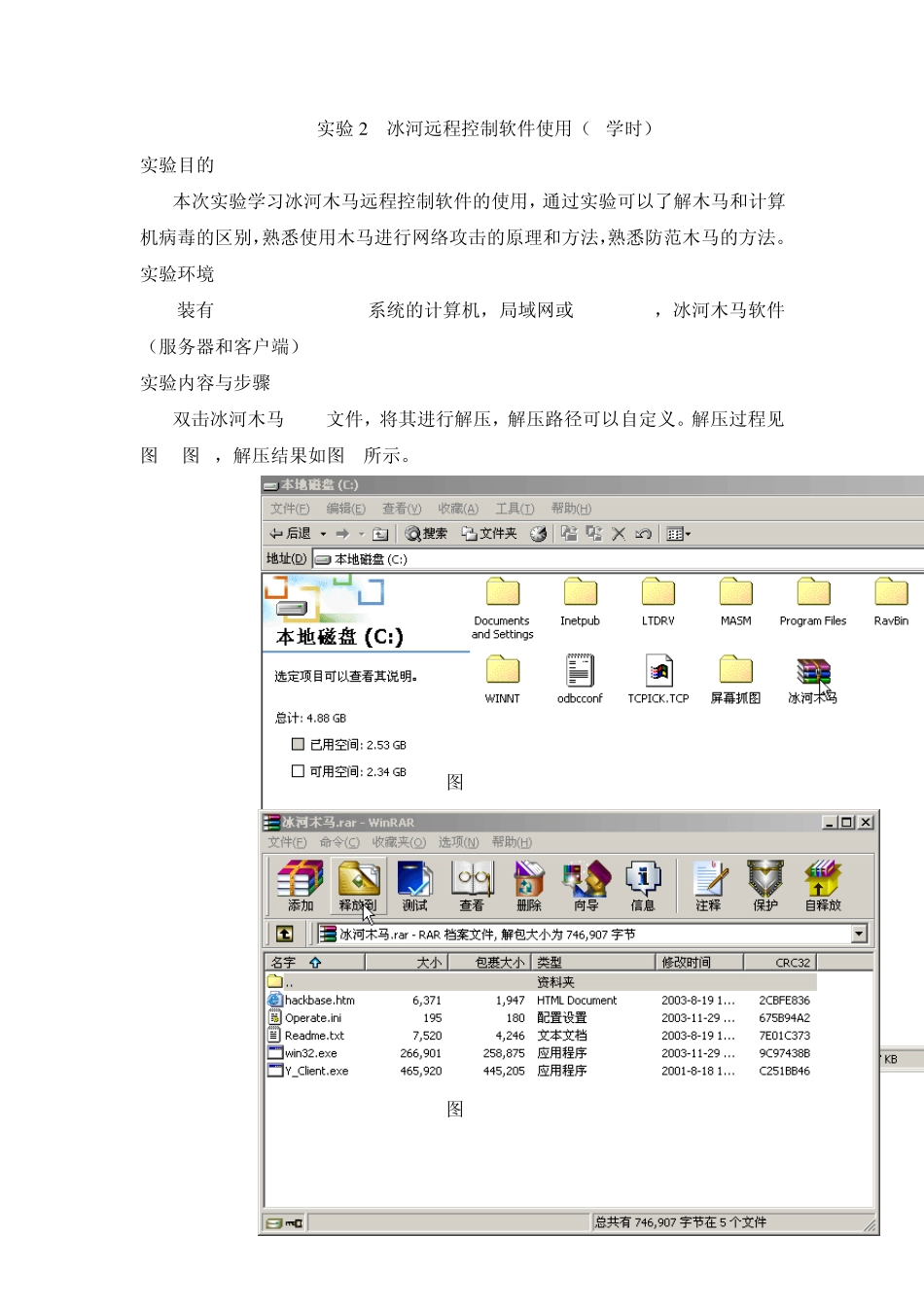This screenshot has width=924, height=1307.
Task: Click the Undo icon in the Explorer toolbar
Action: 643,534
